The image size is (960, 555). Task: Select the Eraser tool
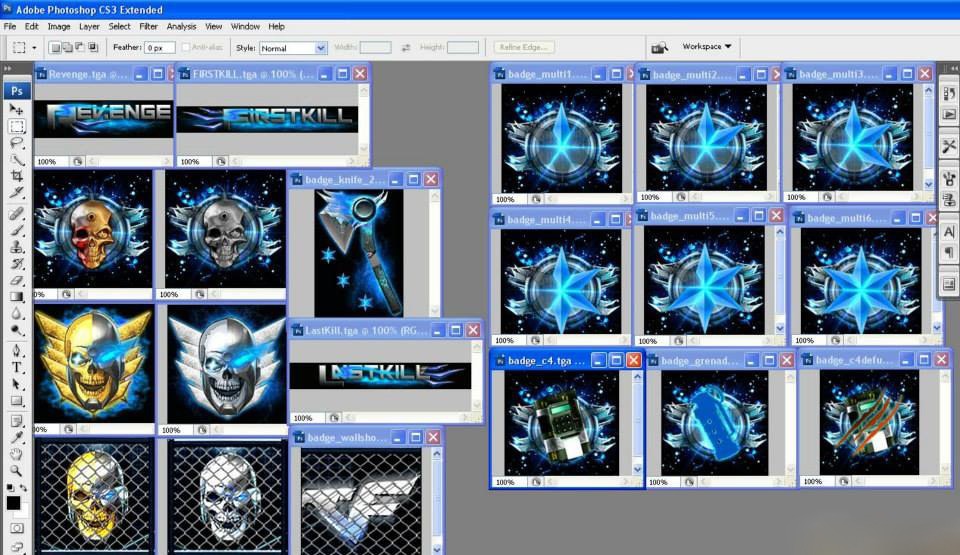click(17, 280)
